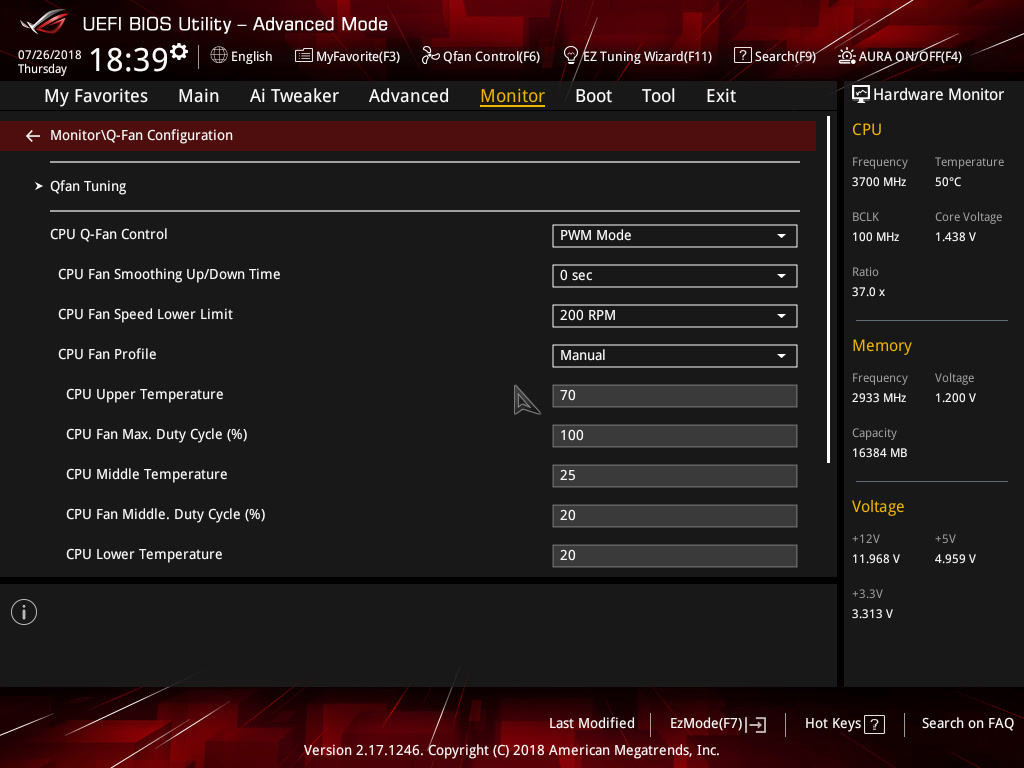Click the 18:39 clock display
The width and height of the screenshot is (1024, 768).
[129, 59]
